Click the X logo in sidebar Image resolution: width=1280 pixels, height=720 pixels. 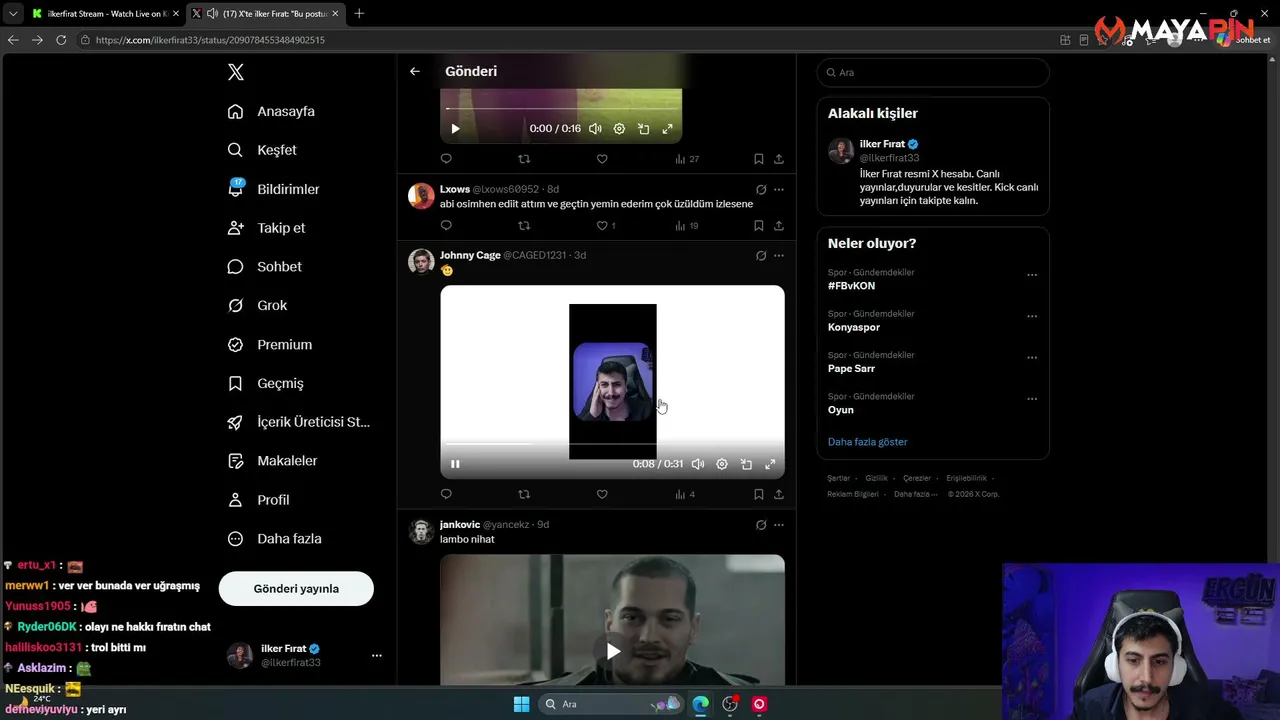click(236, 72)
